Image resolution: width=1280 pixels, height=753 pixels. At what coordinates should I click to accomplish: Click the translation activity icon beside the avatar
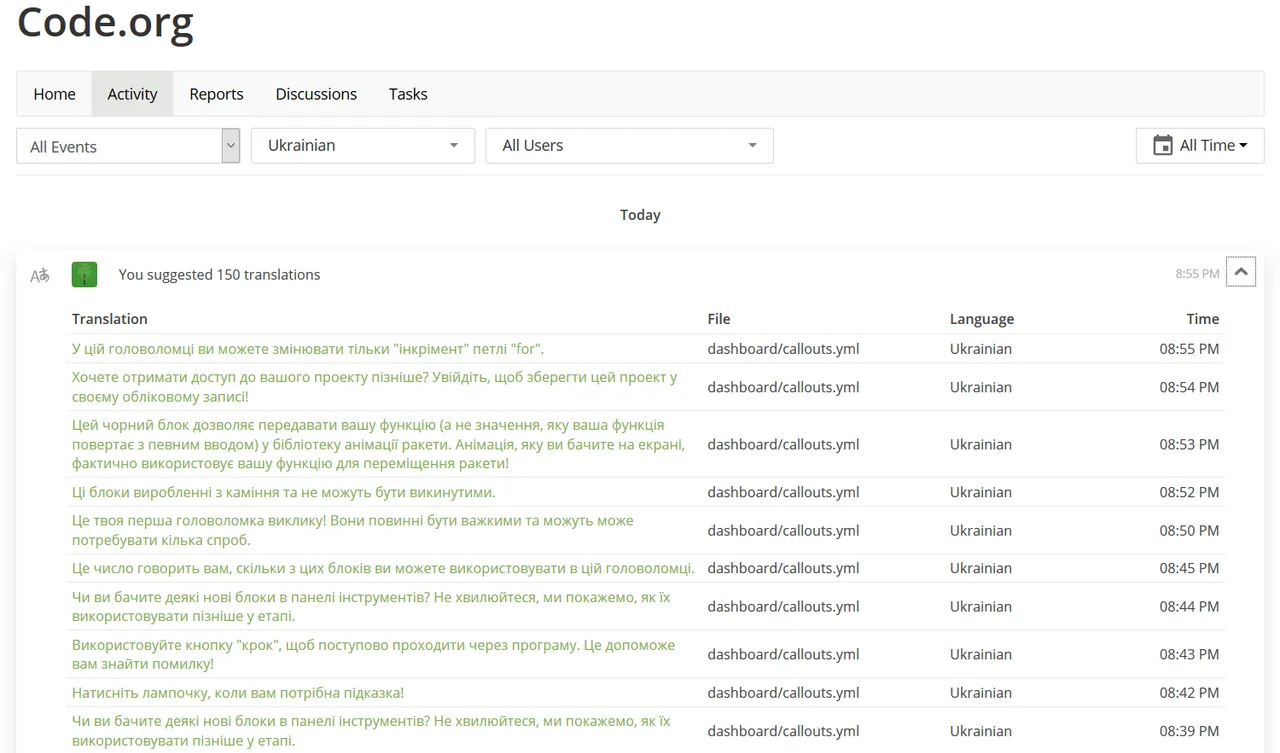pyautogui.click(x=40, y=275)
